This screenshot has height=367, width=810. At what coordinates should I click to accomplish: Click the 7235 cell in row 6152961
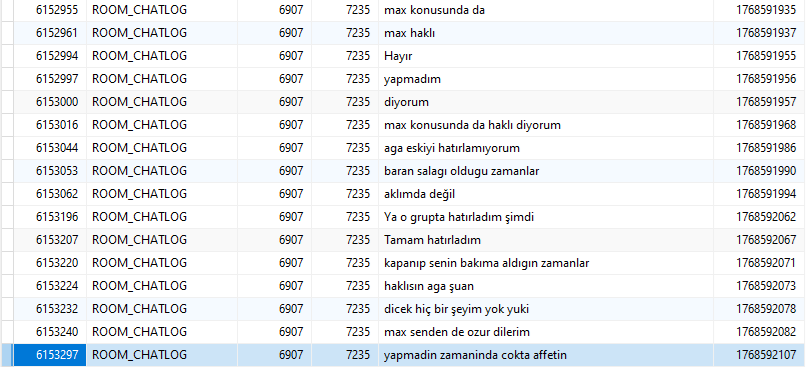tap(345, 33)
